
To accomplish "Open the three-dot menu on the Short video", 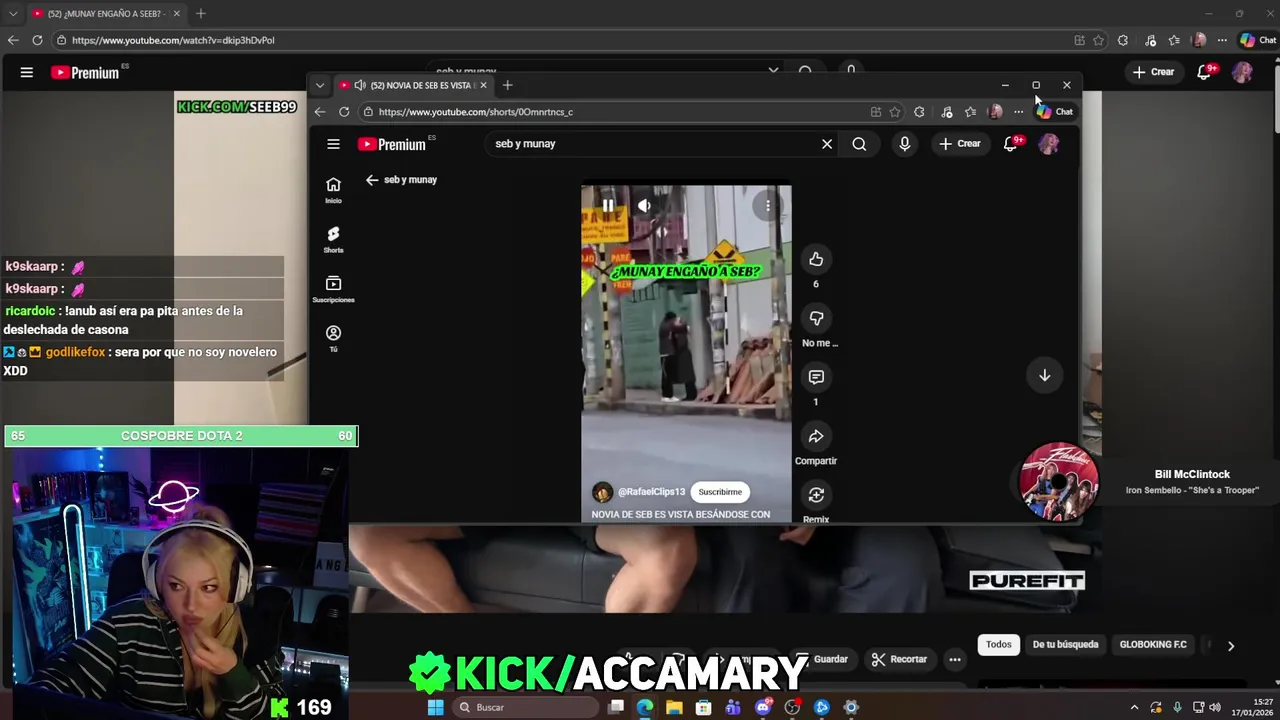I will (x=768, y=206).
